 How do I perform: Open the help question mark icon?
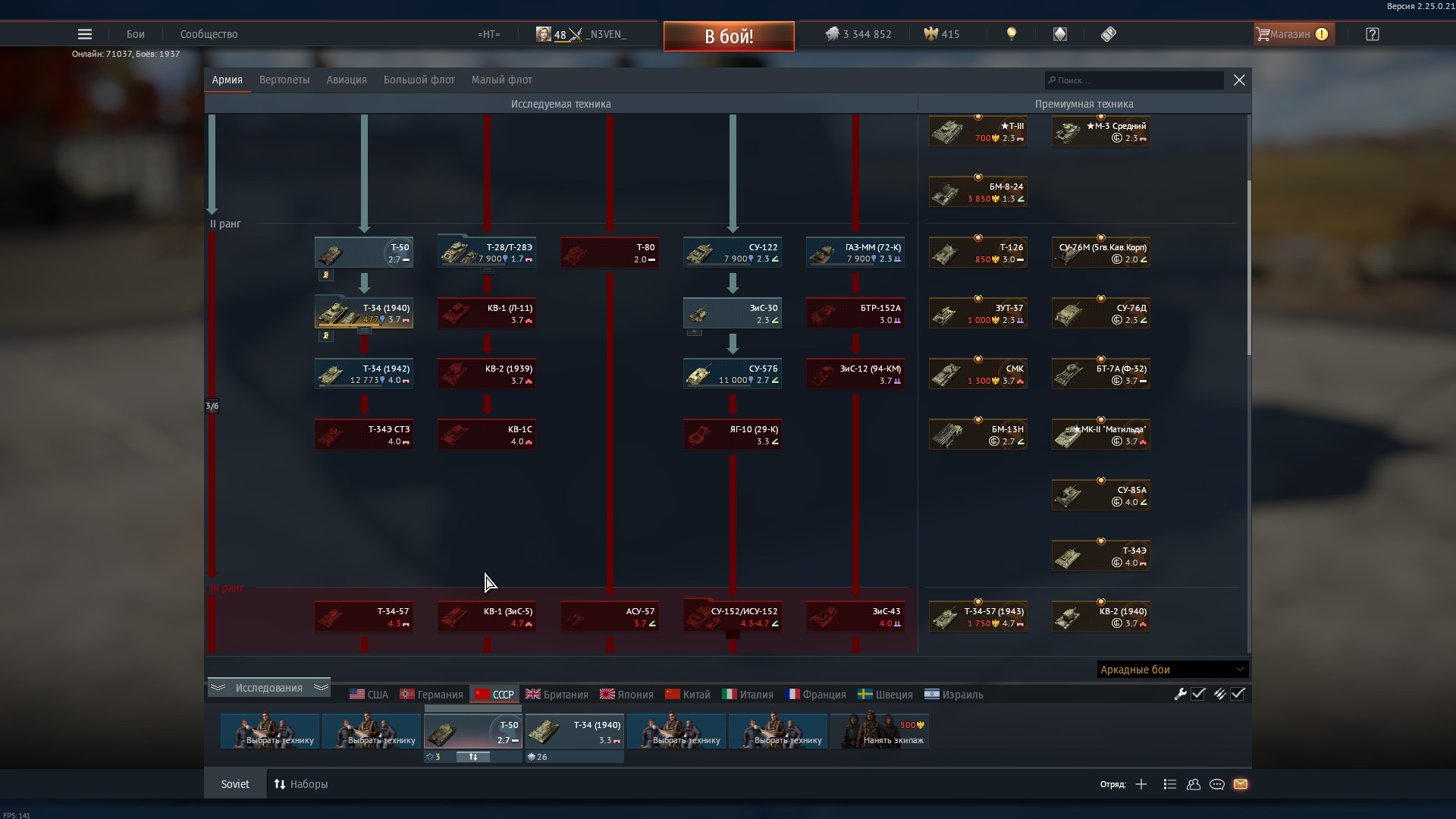point(1373,34)
